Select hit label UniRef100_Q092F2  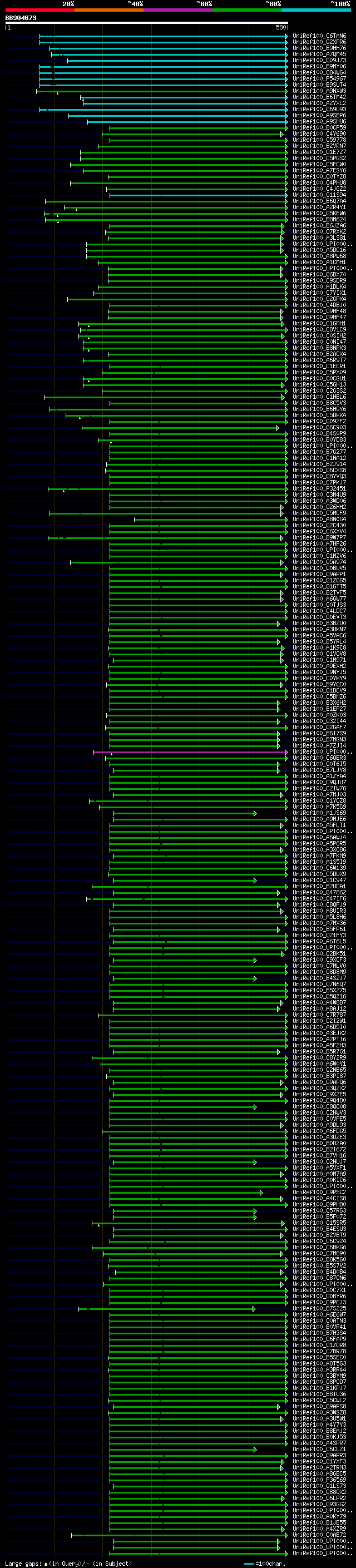[x=319, y=421]
